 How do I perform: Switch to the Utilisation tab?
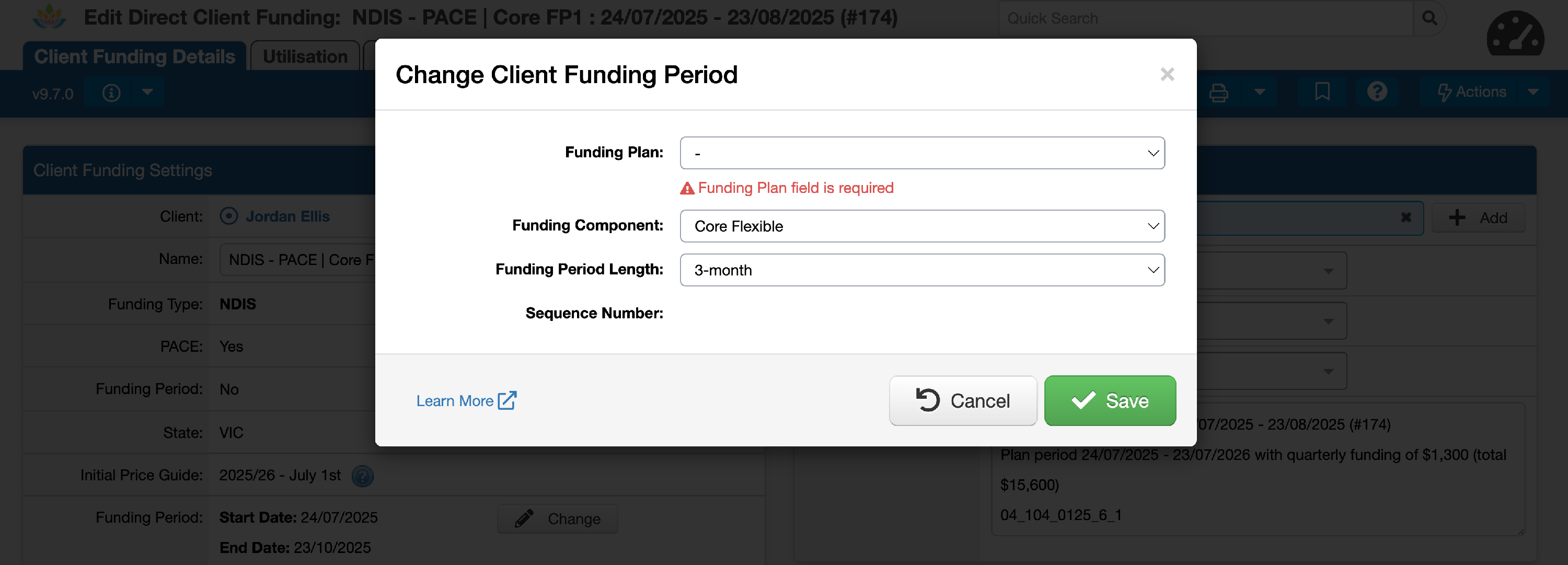pyautogui.click(x=305, y=56)
